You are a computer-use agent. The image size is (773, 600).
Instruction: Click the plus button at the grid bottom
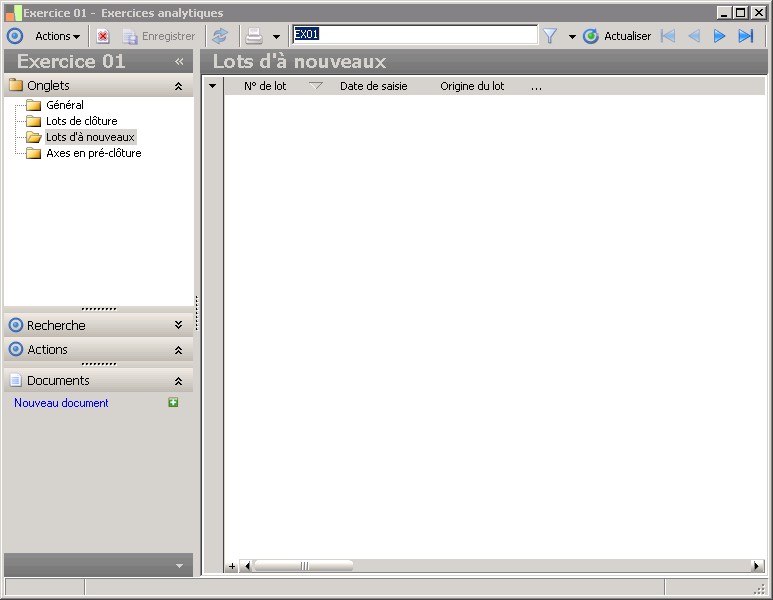[x=232, y=566]
